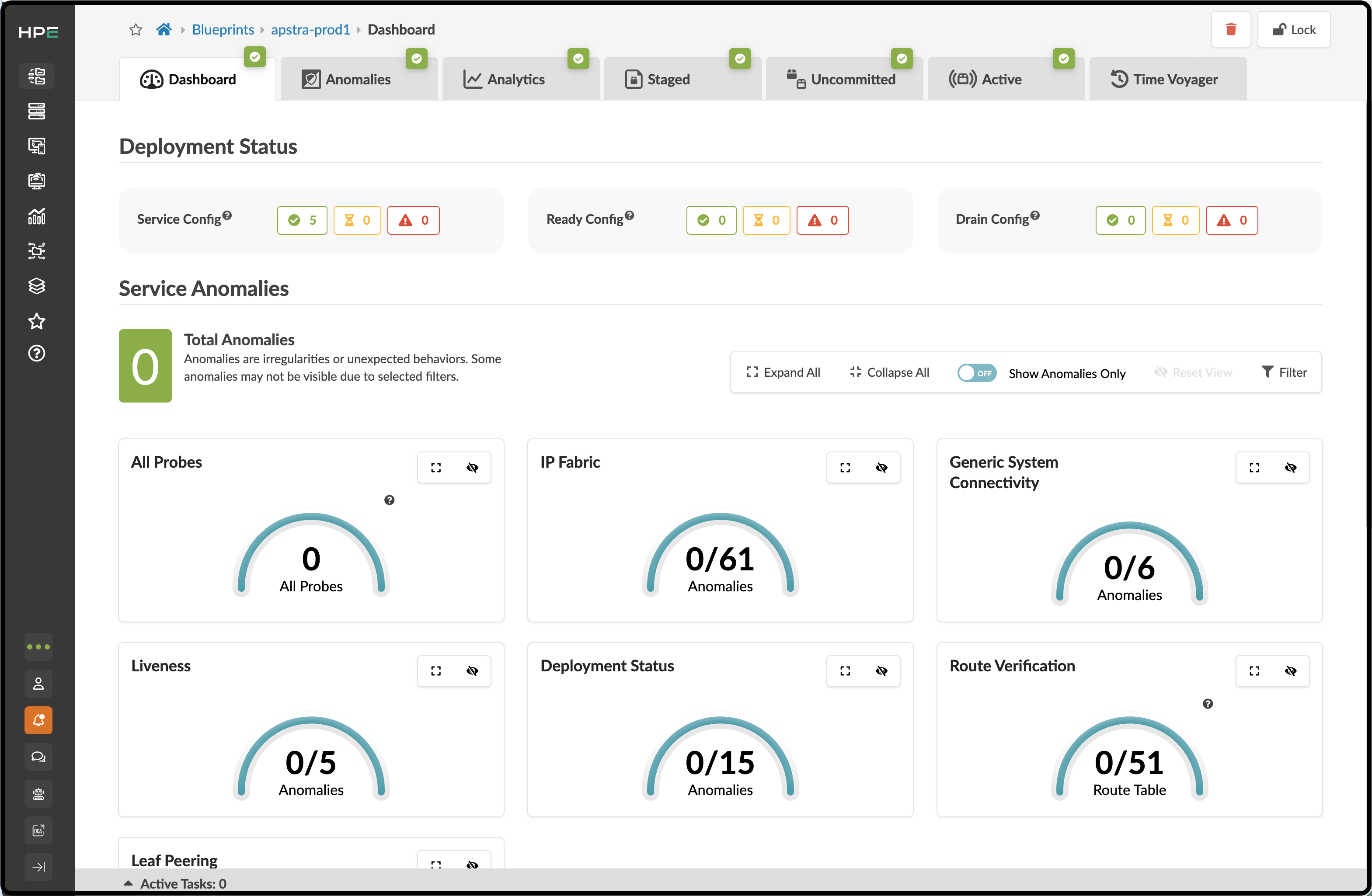Click Collapse All button
The height and width of the screenshot is (896, 1372).
889,372
